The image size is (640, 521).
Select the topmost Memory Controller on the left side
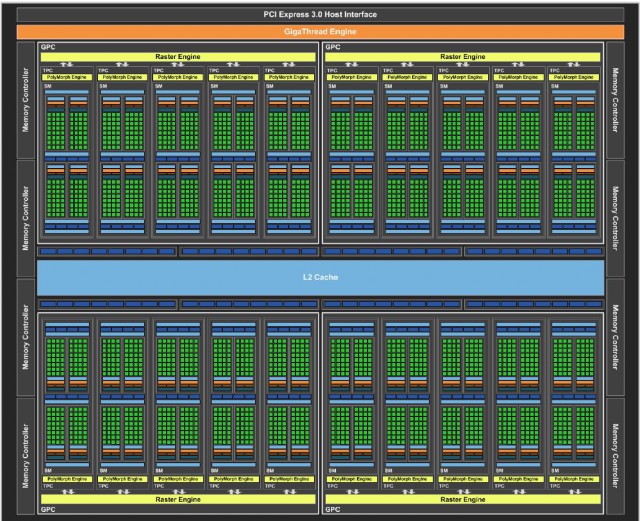pos(26,100)
